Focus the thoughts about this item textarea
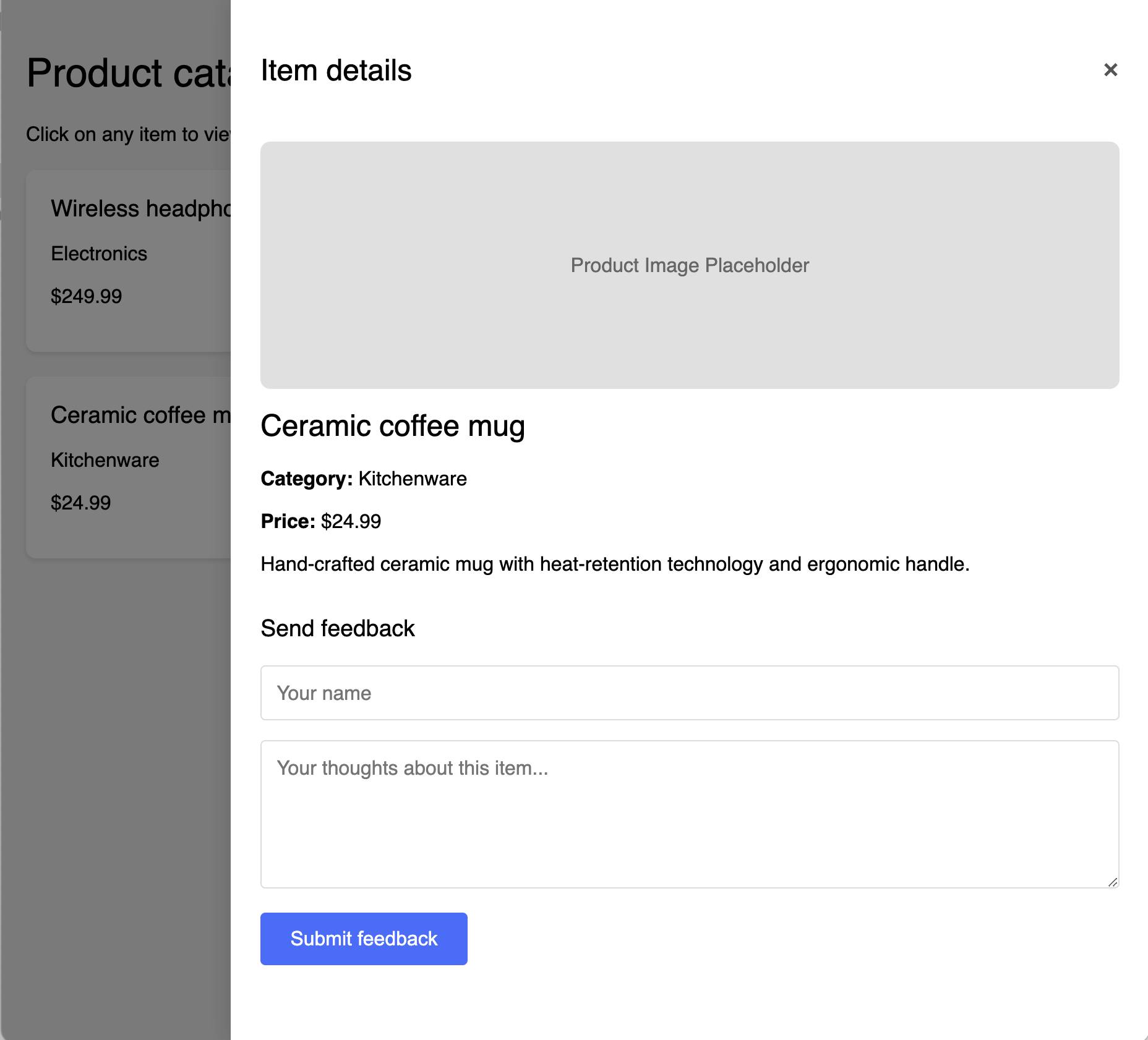This screenshot has width=1148, height=1040. click(689, 813)
